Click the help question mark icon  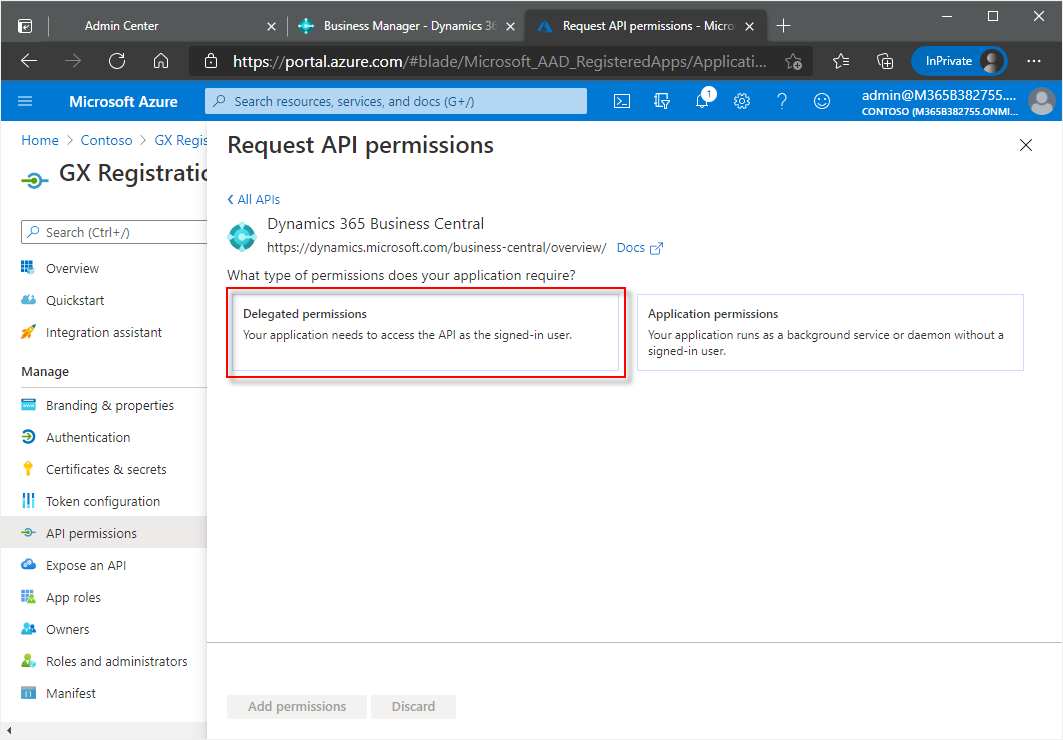(x=782, y=101)
